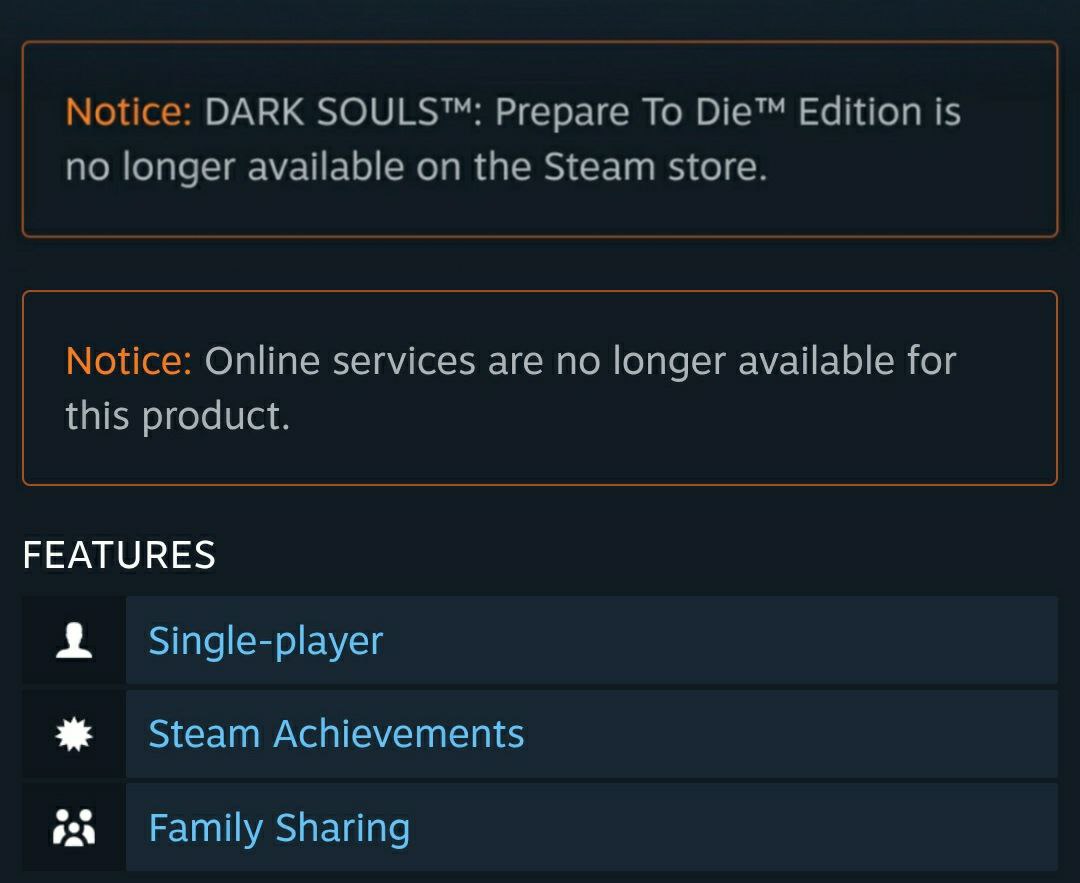Click the DARK SOULS store availability notice box
Image resolution: width=1080 pixels, height=883 pixels.
[x=540, y=138]
